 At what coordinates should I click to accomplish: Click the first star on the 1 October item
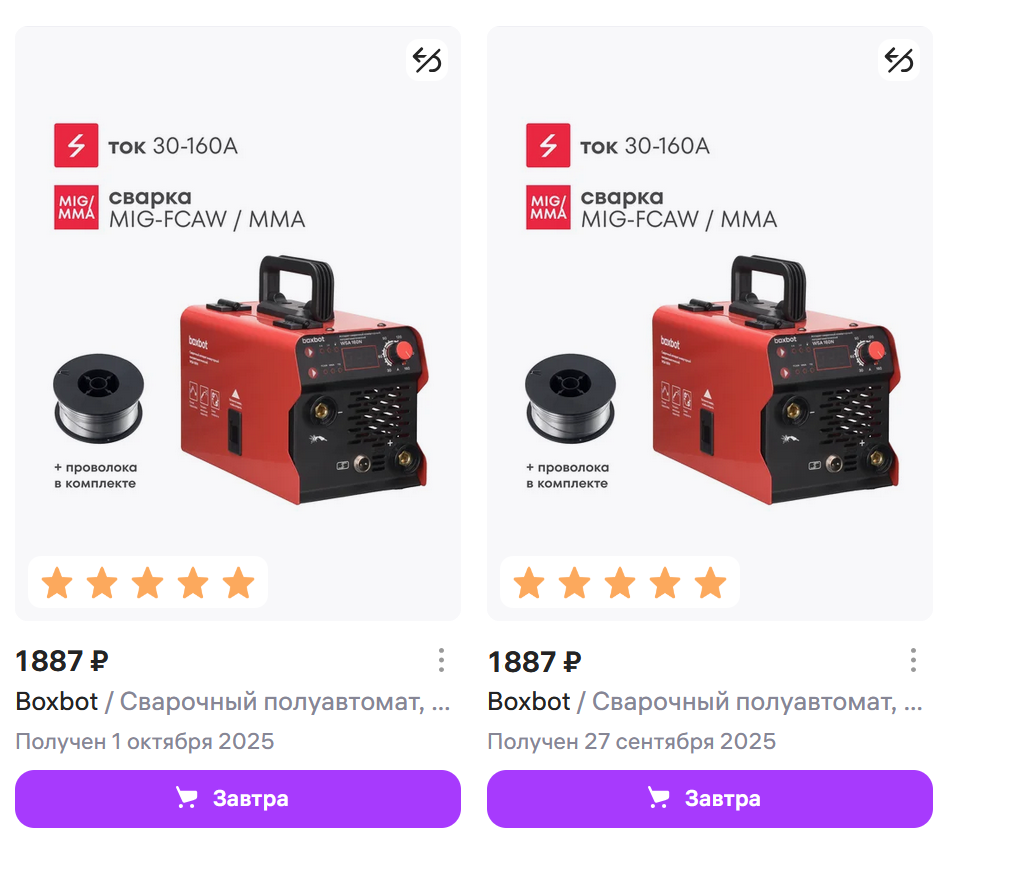point(57,583)
